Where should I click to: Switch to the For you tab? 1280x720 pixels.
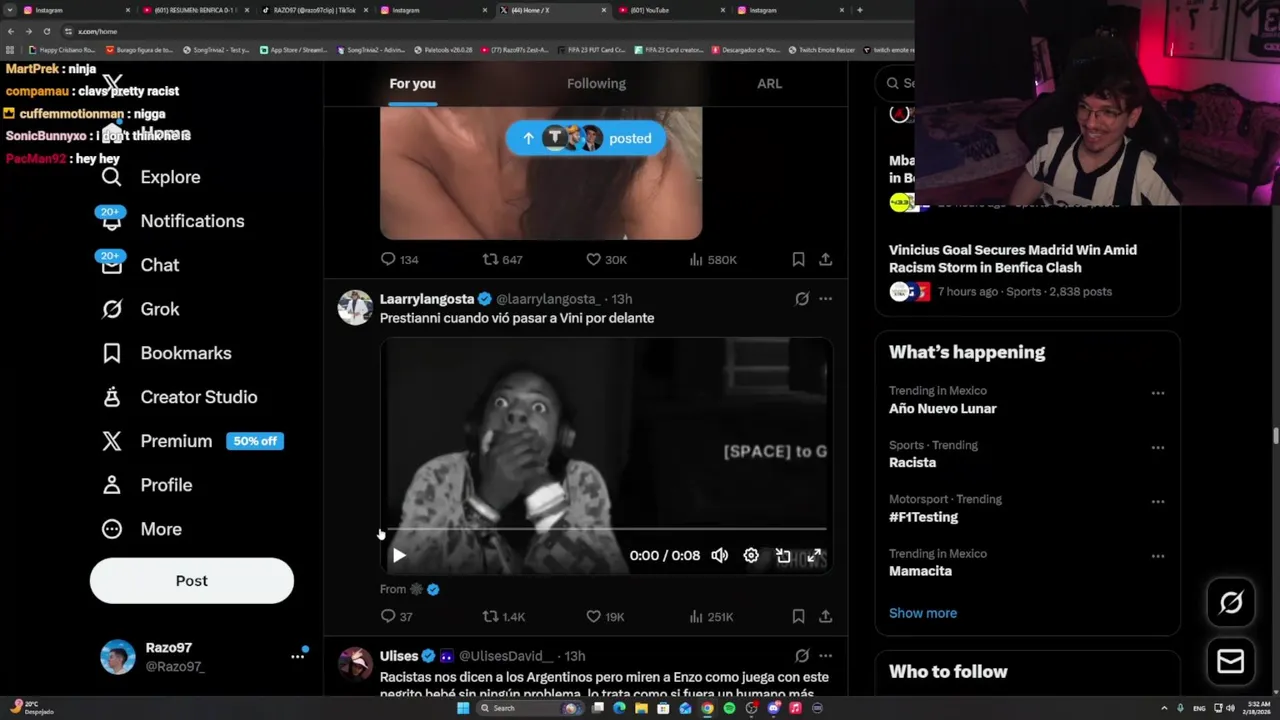[x=412, y=84]
